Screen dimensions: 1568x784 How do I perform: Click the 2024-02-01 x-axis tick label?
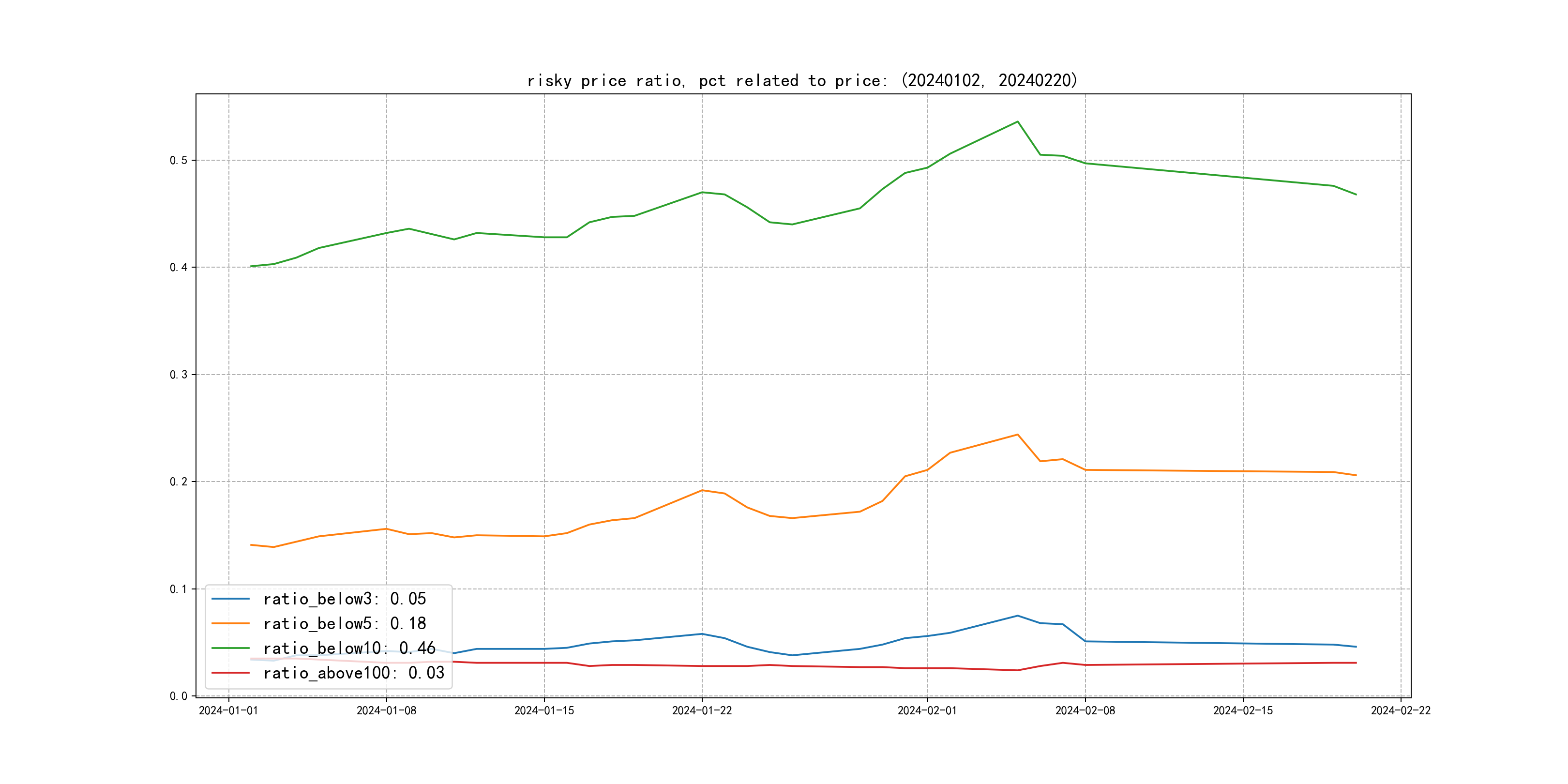point(927,710)
